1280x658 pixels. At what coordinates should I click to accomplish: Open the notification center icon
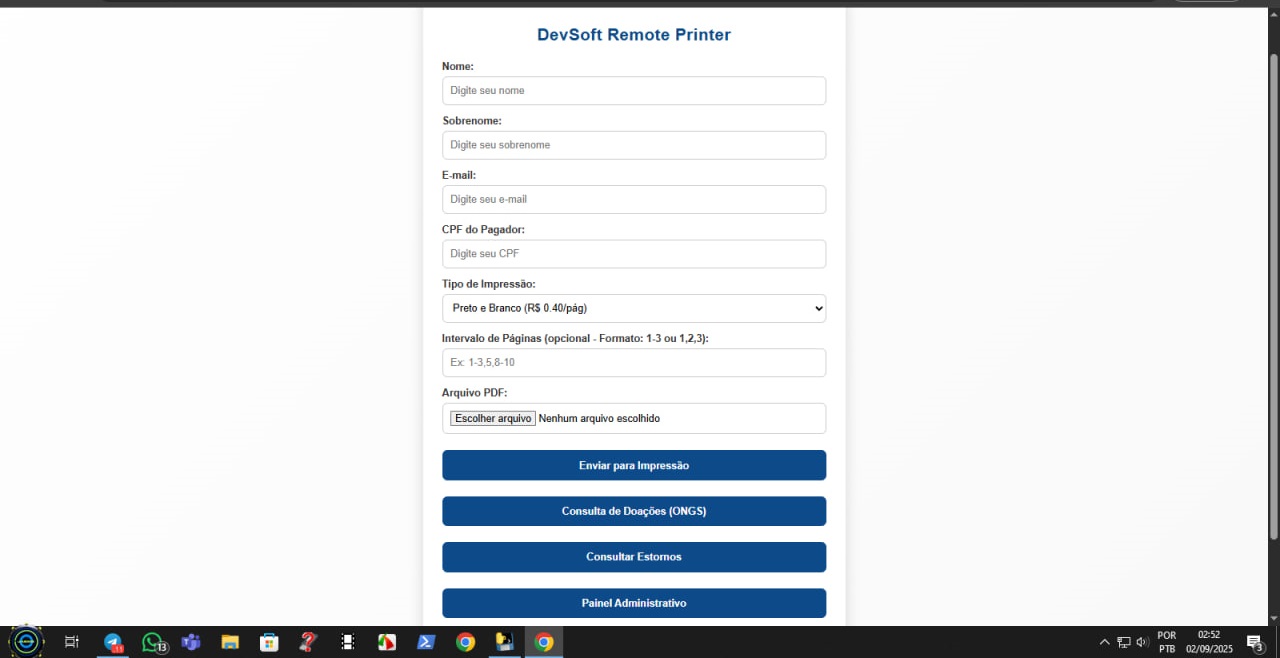[1254, 642]
